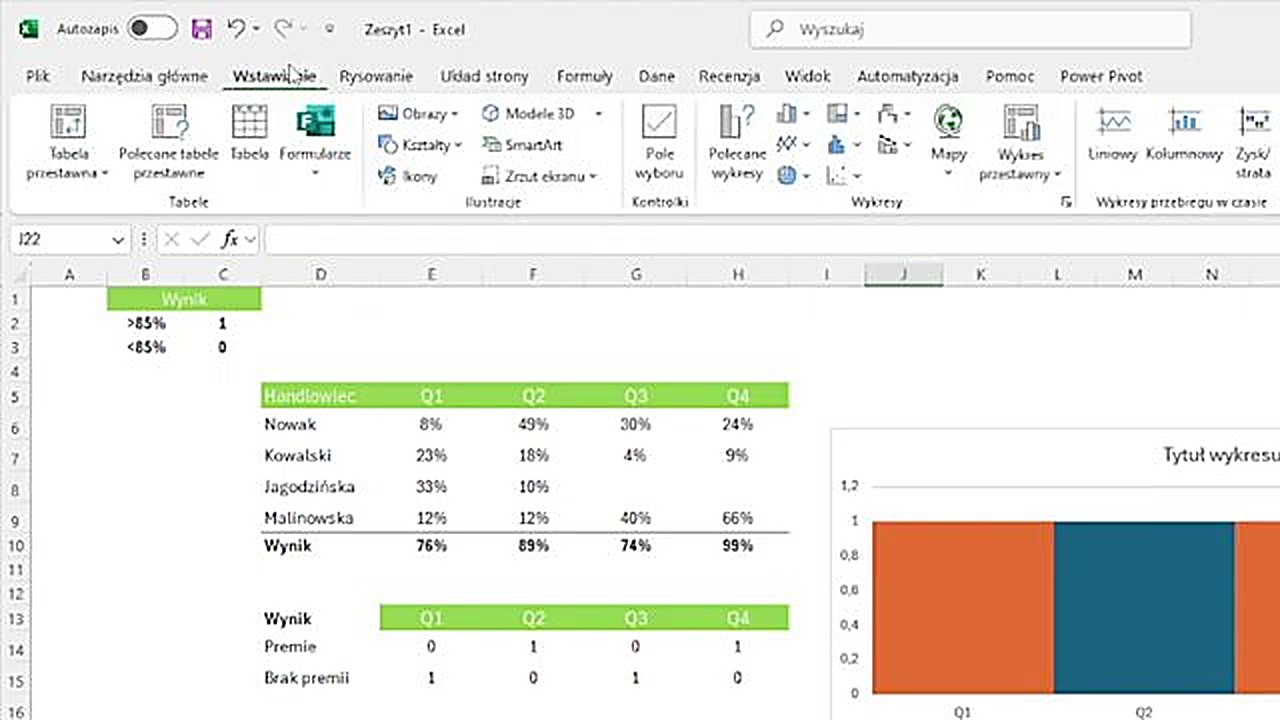Click the orange Q1 chart bar
This screenshot has width=1280, height=720.
[x=962, y=607]
